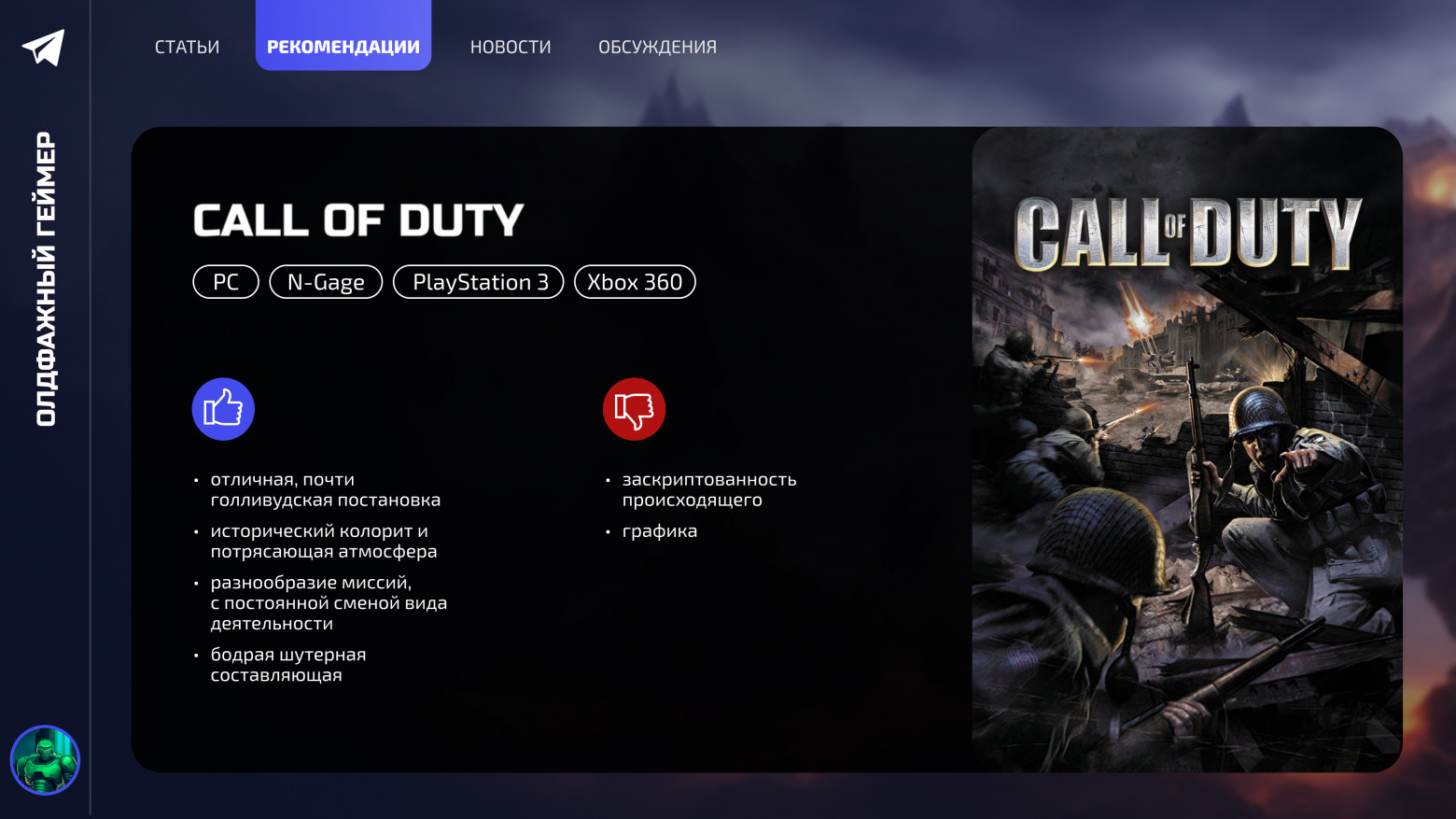Click the CALL OF DUTY title
Screen dimensions: 1456x819
(357, 220)
